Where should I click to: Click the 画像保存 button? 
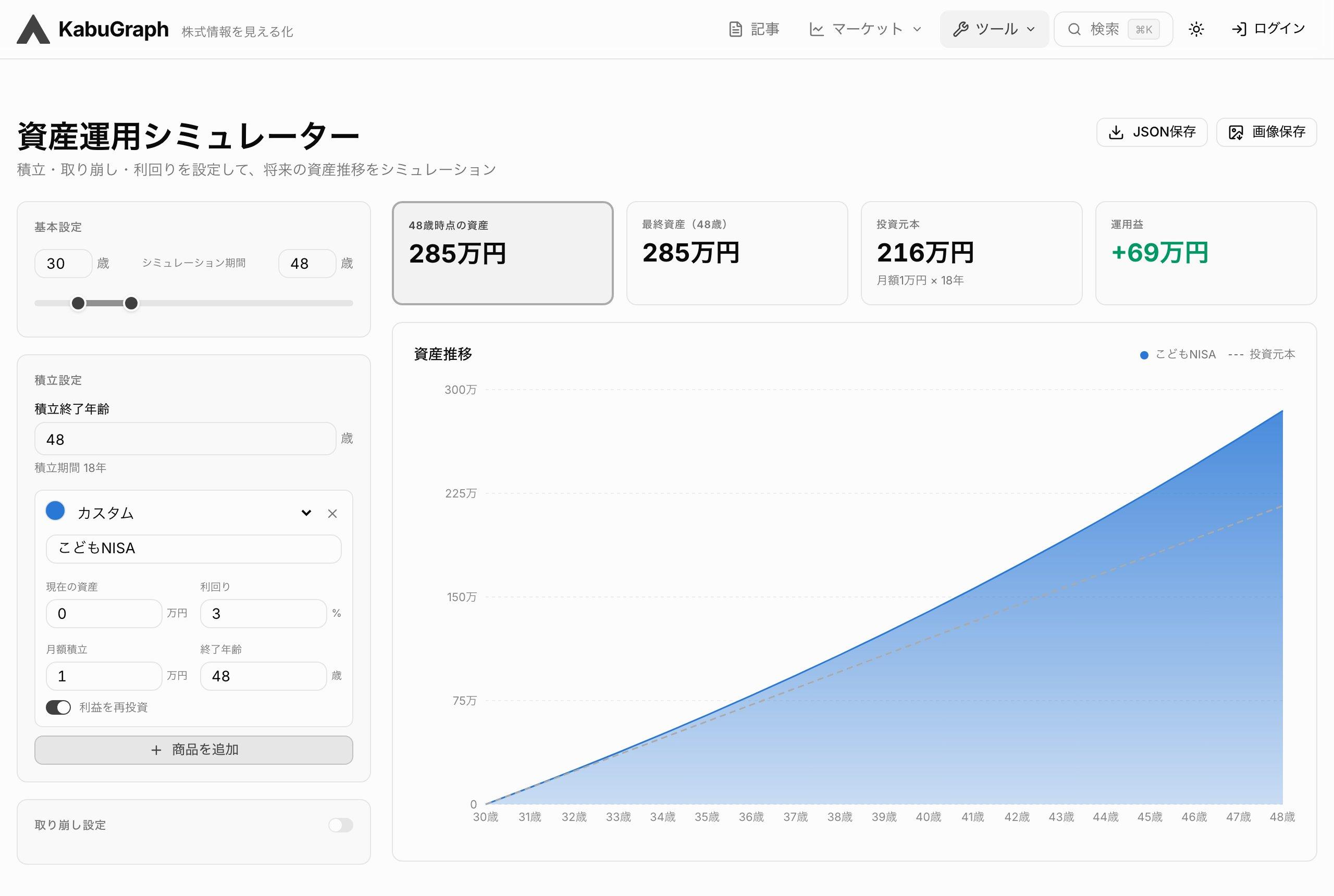tap(1267, 132)
